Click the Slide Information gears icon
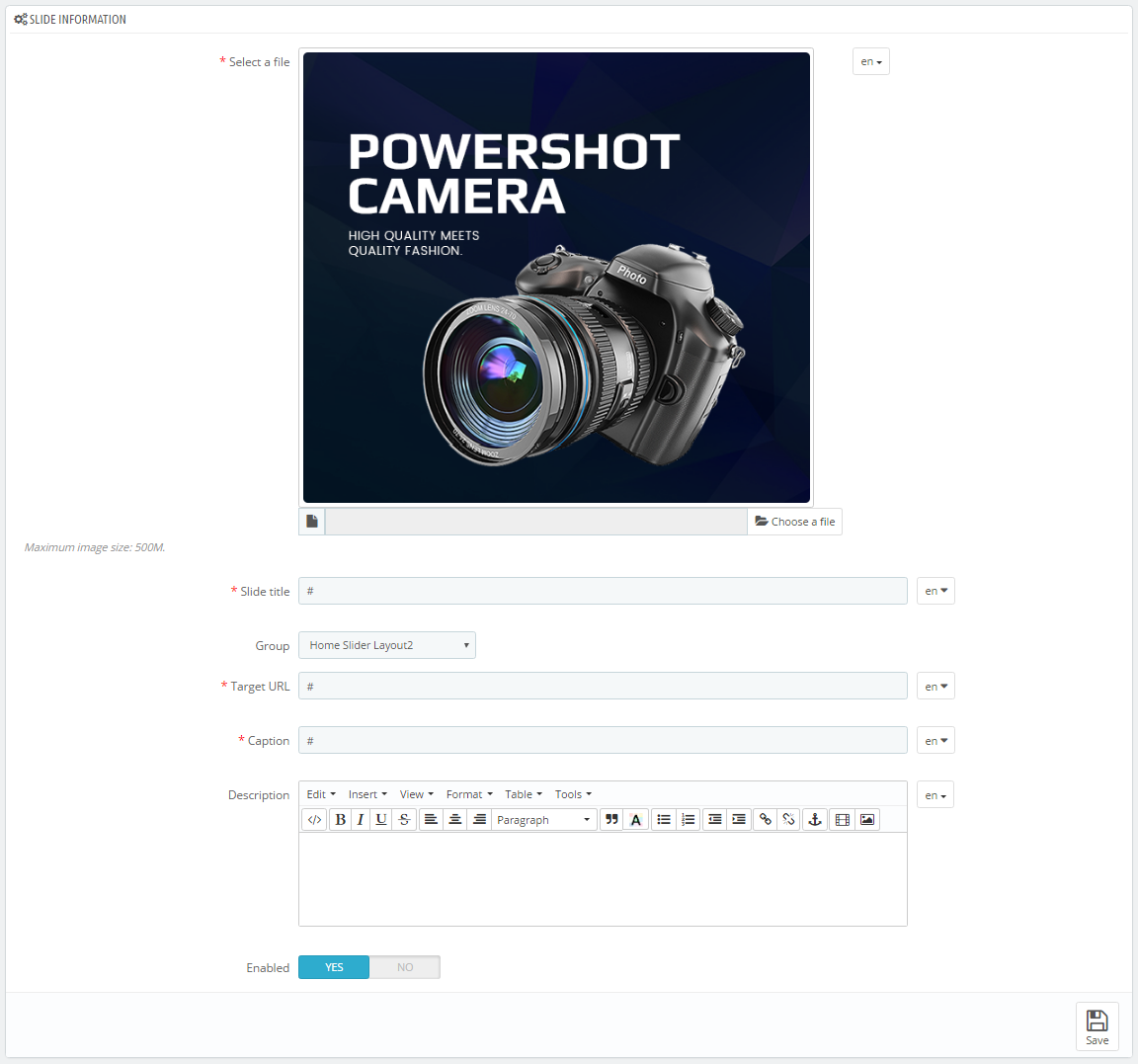The height and width of the screenshot is (1064, 1138). click(x=21, y=19)
